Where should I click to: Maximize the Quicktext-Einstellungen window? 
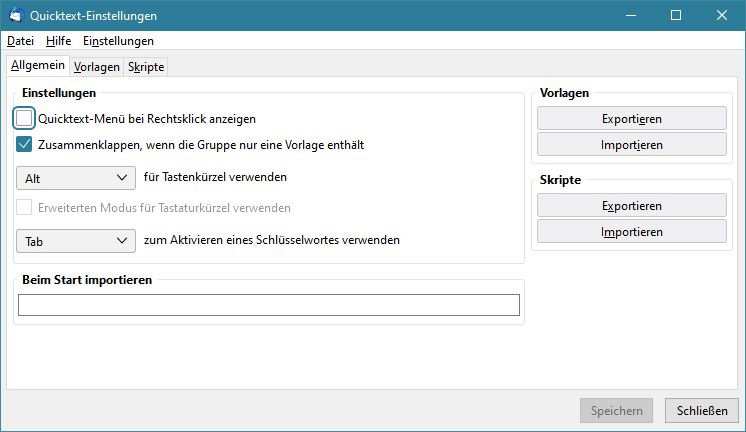click(x=676, y=15)
